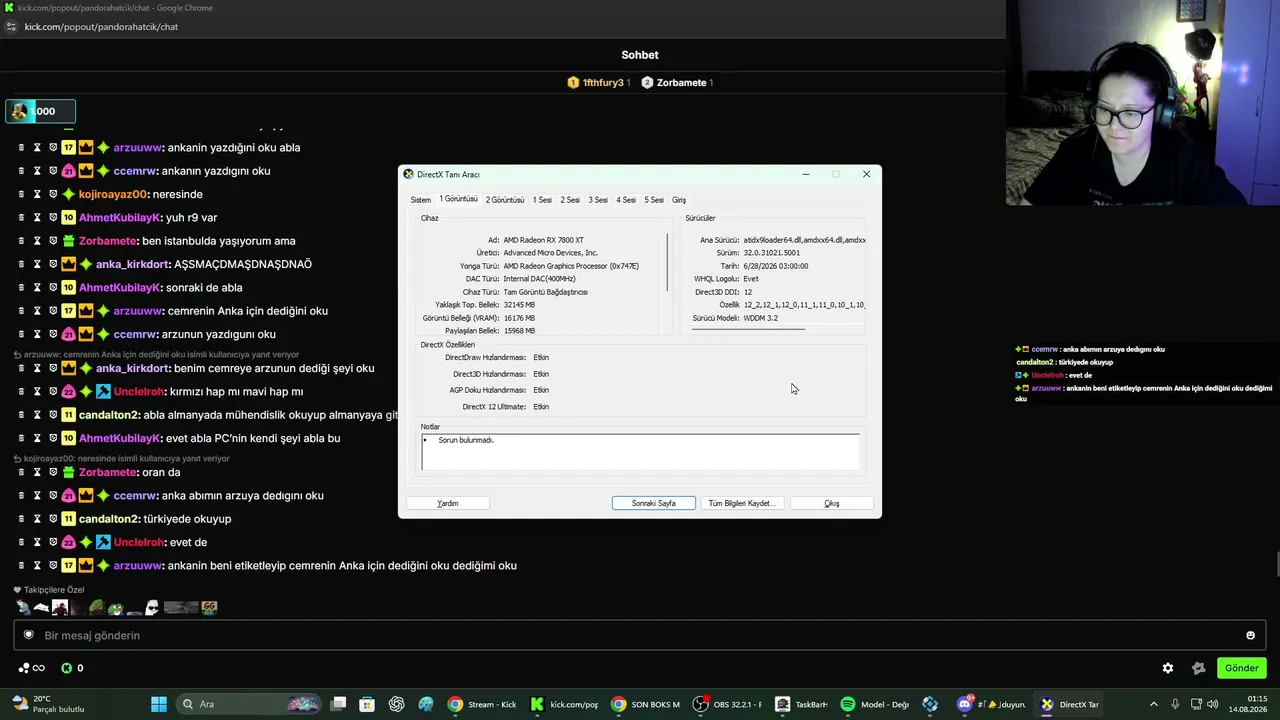Open the emoji picker in message box
This screenshot has width=1280, height=720.
pyautogui.click(x=1250, y=635)
